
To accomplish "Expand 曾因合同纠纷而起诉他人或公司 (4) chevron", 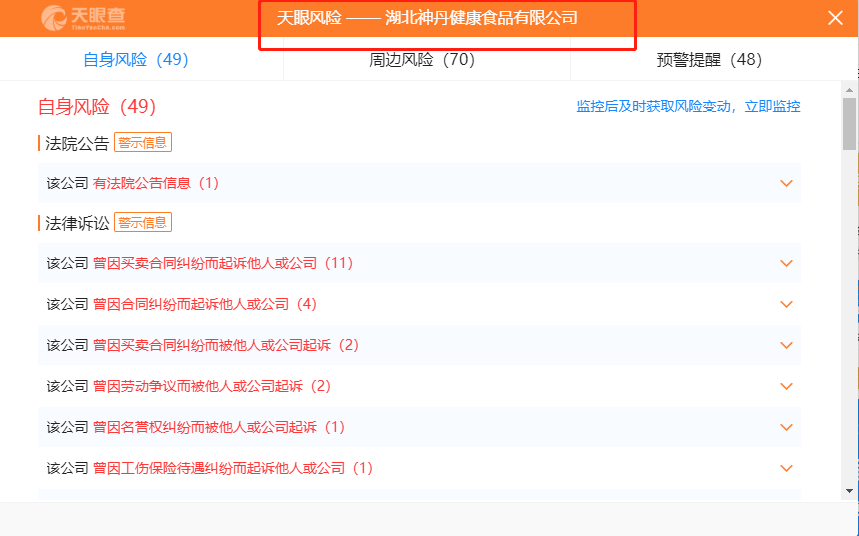I will [786, 304].
